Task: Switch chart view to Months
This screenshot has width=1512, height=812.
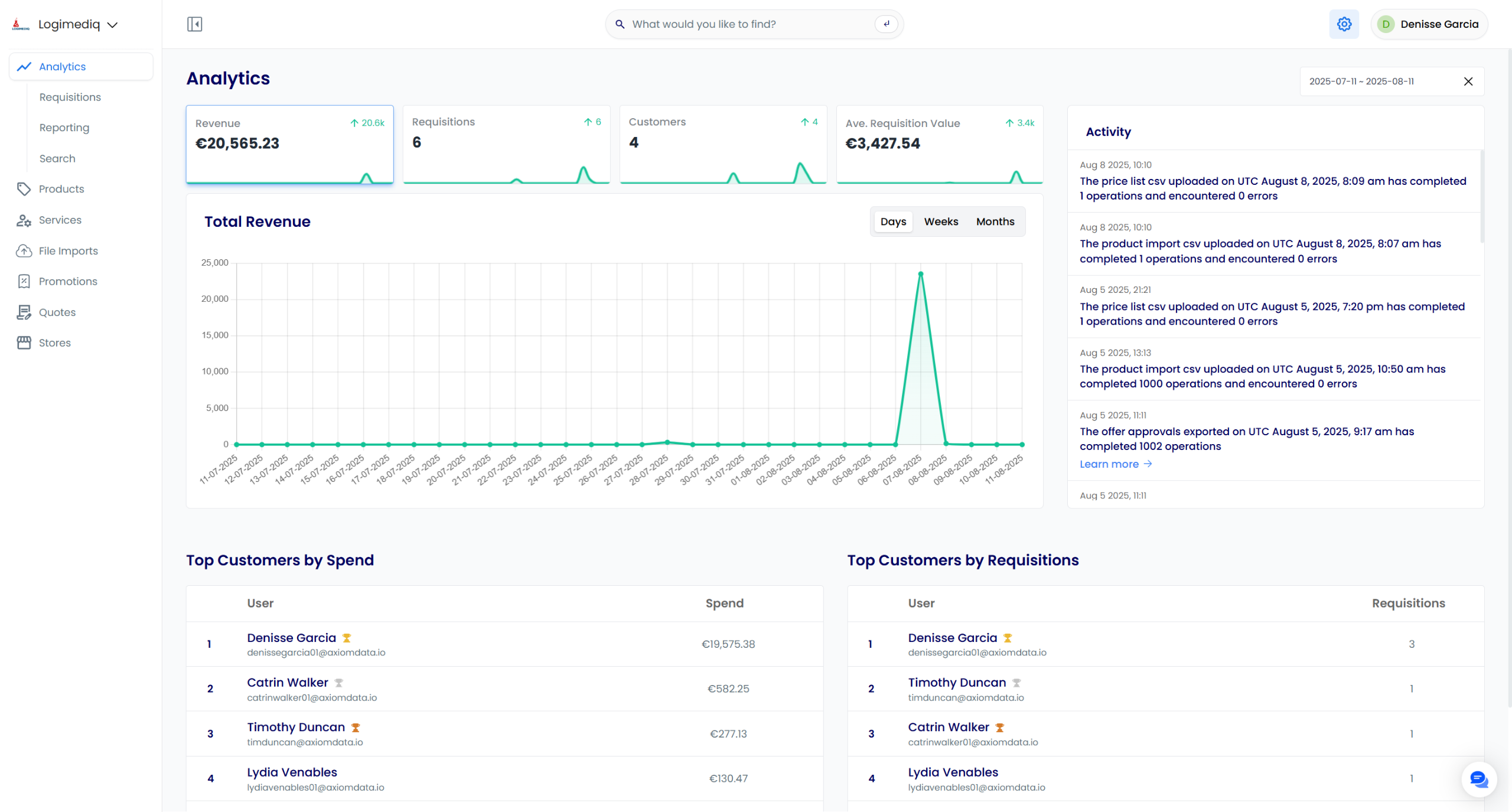Action: click(995, 221)
